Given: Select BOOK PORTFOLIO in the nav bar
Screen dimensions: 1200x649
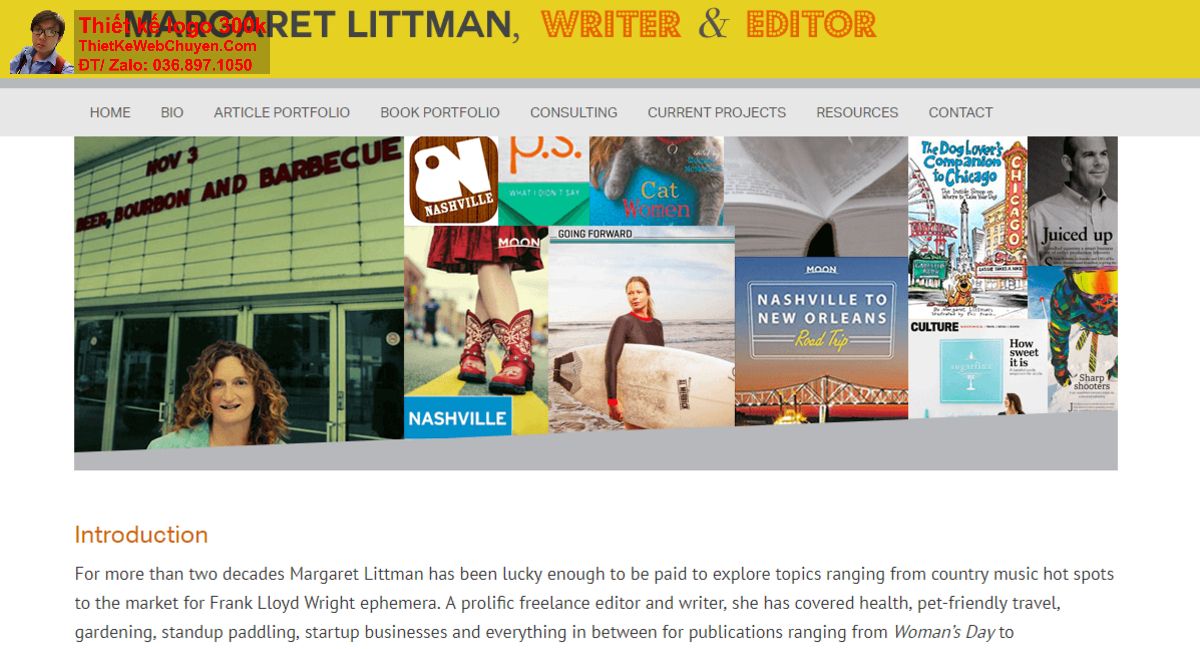Looking at the screenshot, I should tap(440, 112).
